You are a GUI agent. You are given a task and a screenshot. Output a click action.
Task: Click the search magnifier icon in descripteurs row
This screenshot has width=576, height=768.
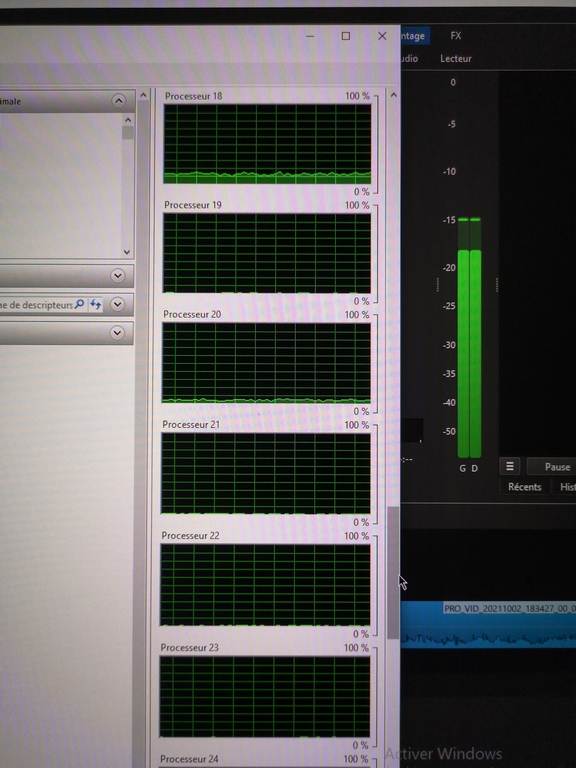[x=80, y=304]
